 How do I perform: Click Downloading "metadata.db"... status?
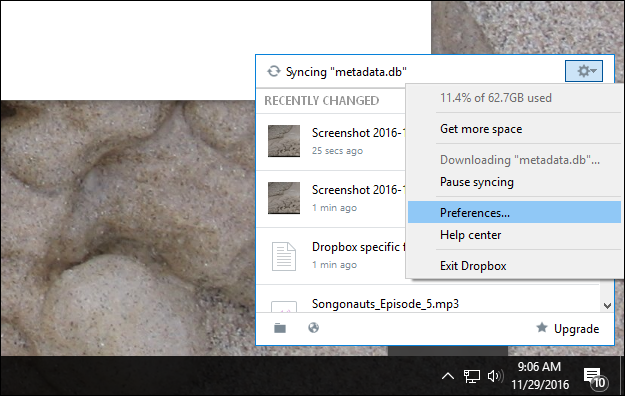(x=520, y=160)
